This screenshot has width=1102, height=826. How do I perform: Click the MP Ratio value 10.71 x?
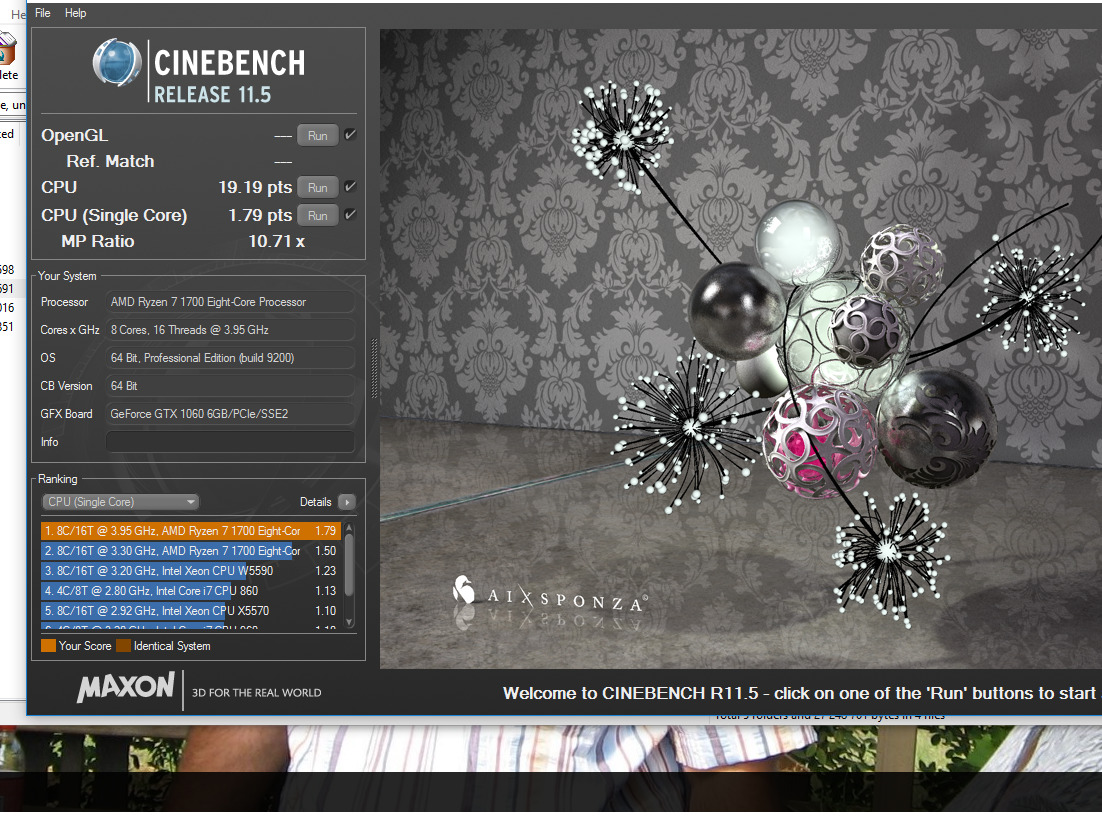(277, 242)
